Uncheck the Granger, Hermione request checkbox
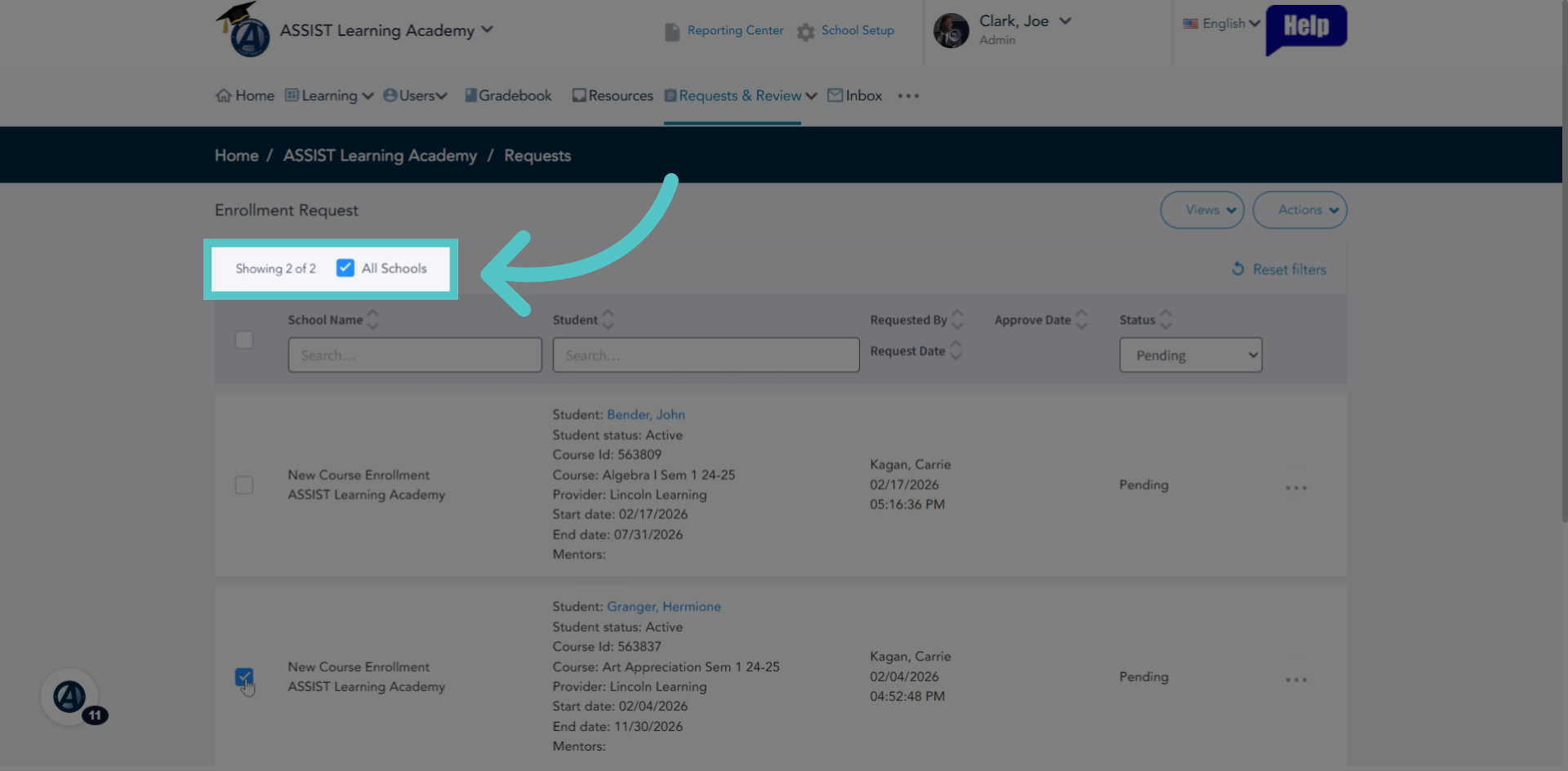Screen dimensions: 1568x771 pos(244,677)
